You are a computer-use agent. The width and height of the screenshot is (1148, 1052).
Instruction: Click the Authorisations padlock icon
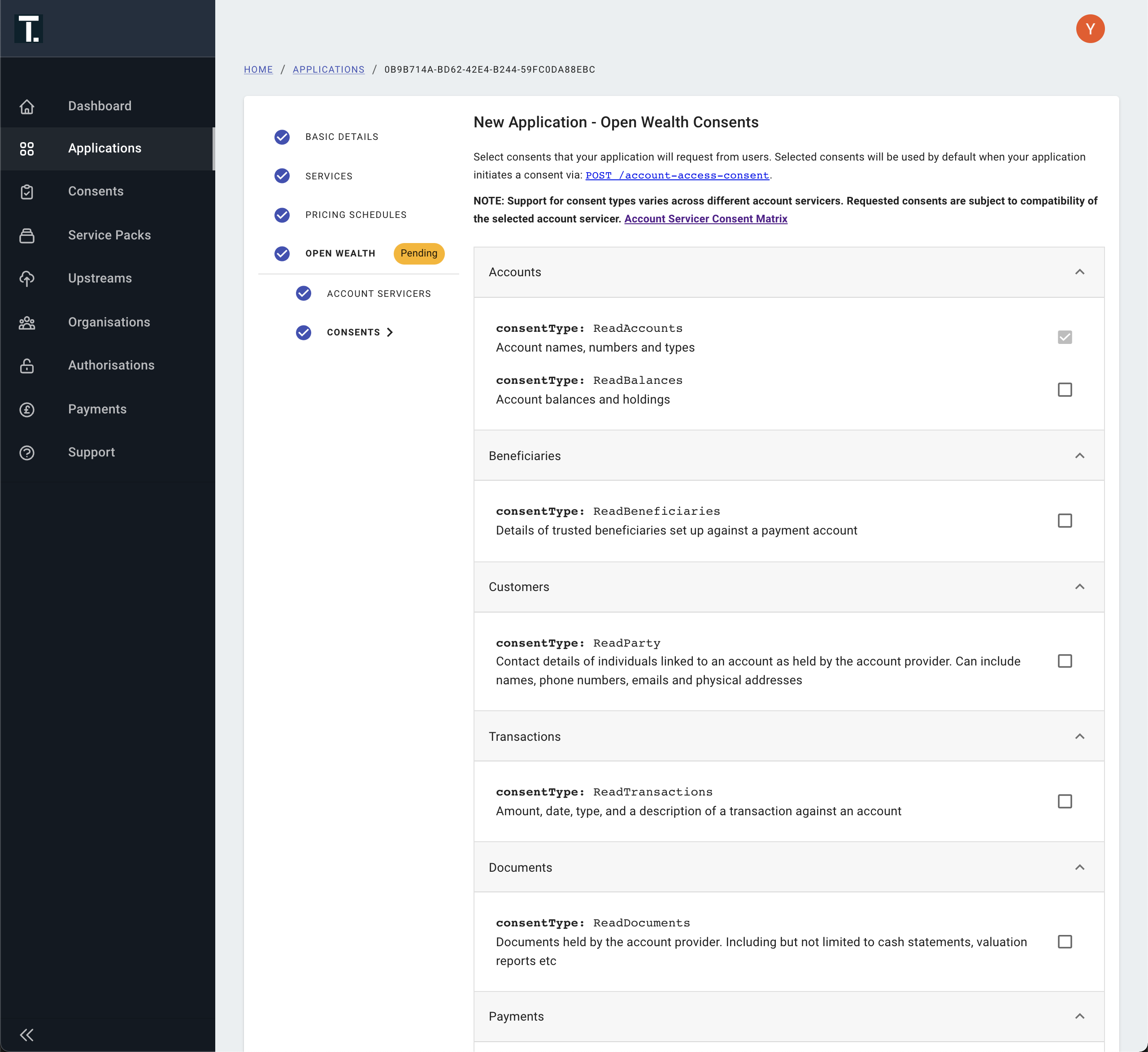point(27,365)
